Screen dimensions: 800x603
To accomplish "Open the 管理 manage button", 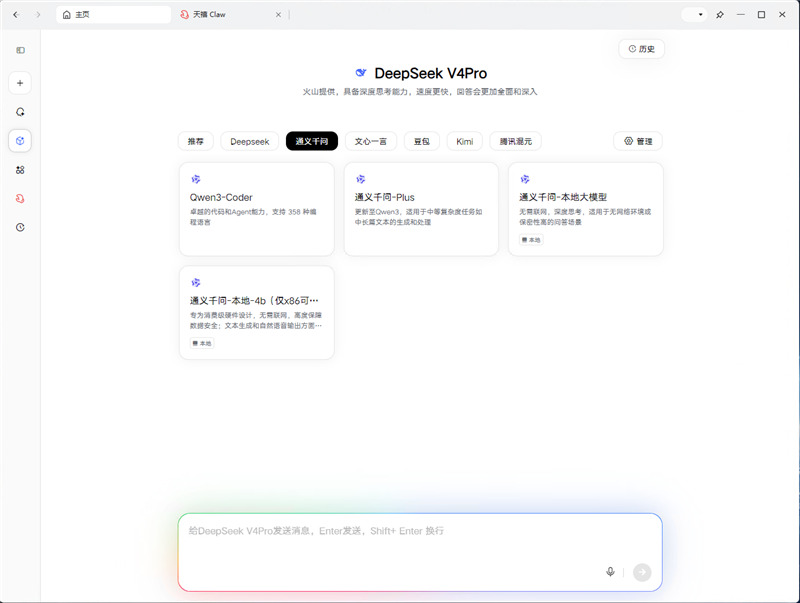I will 638,141.
